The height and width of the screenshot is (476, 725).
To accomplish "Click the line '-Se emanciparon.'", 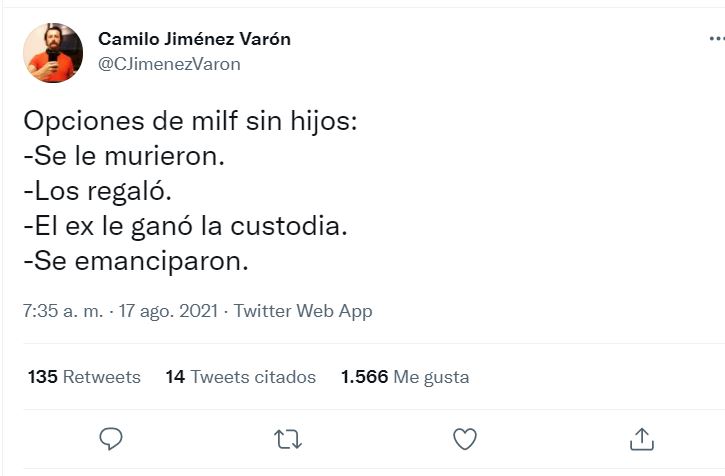I will [134, 261].
